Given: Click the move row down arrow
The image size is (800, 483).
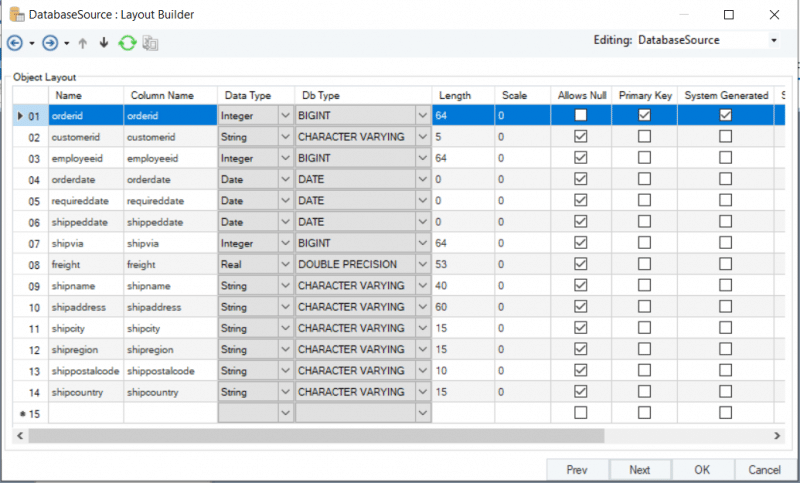Looking at the screenshot, I should pyautogui.click(x=103, y=43).
